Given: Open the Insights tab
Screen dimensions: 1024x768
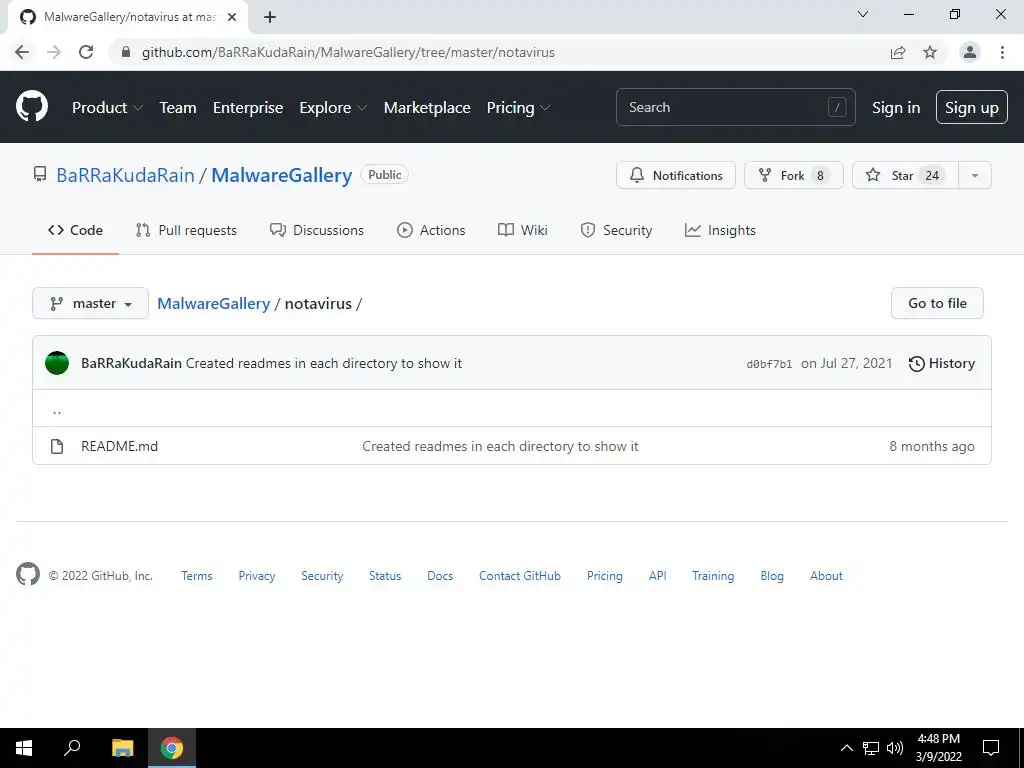Looking at the screenshot, I should point(720,230).
